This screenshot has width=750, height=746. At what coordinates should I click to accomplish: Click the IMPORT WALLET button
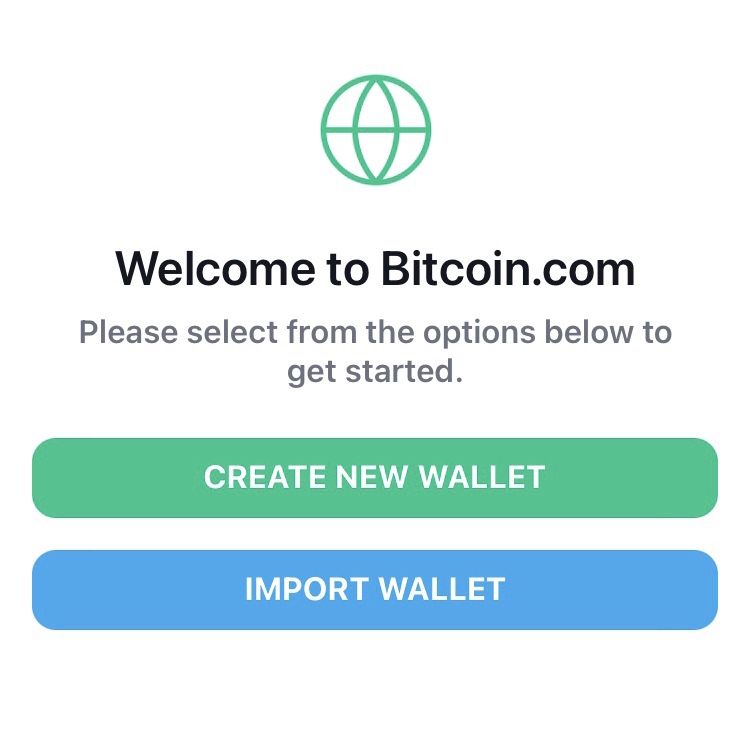pyautogui.click(x=375, y=590)
